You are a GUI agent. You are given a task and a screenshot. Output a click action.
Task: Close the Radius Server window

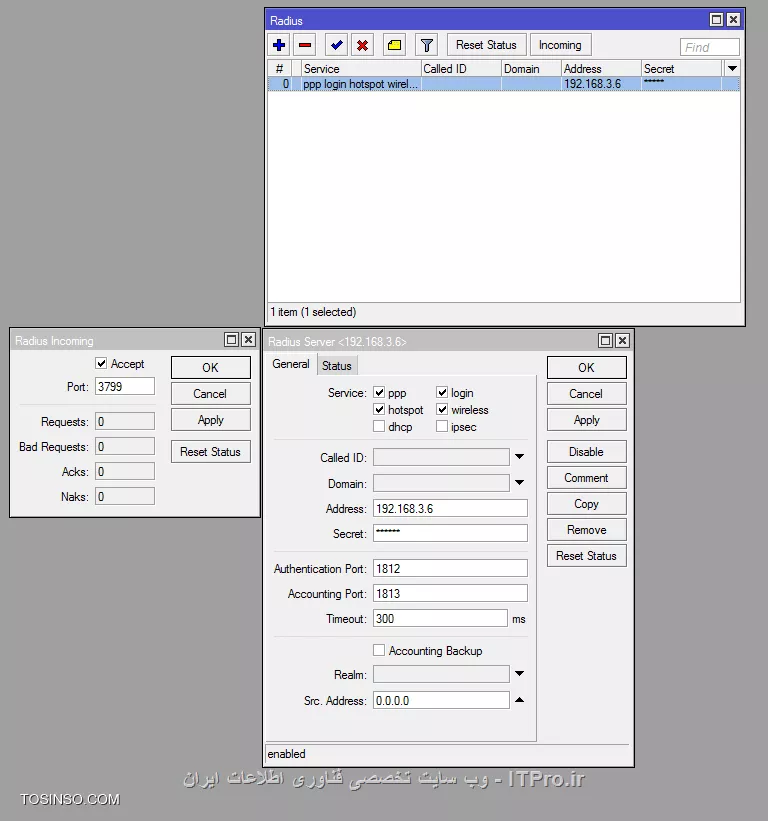click(x=622, y=341)
